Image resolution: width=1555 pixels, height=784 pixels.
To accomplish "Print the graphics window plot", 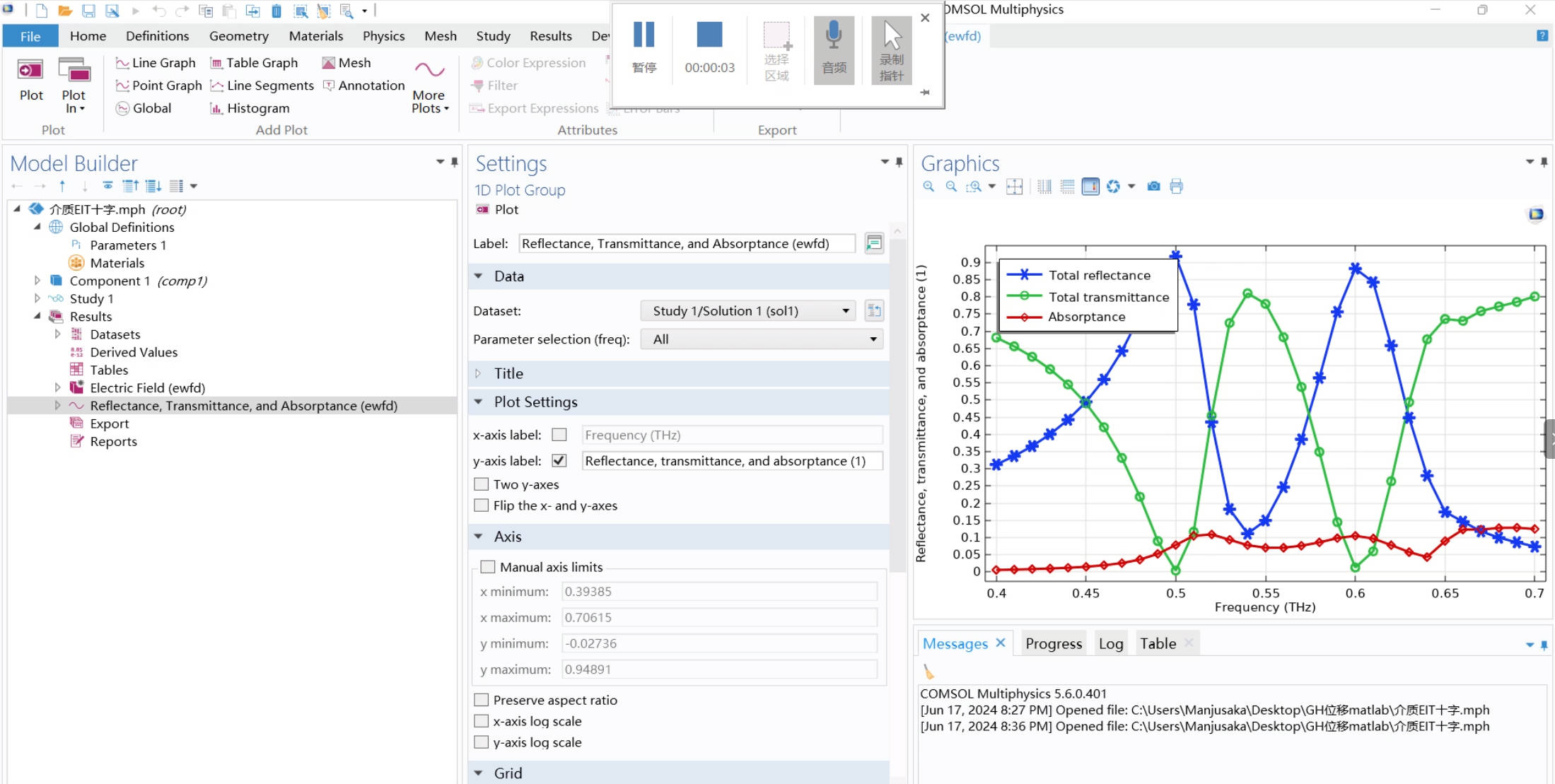I will (1176, 187).
